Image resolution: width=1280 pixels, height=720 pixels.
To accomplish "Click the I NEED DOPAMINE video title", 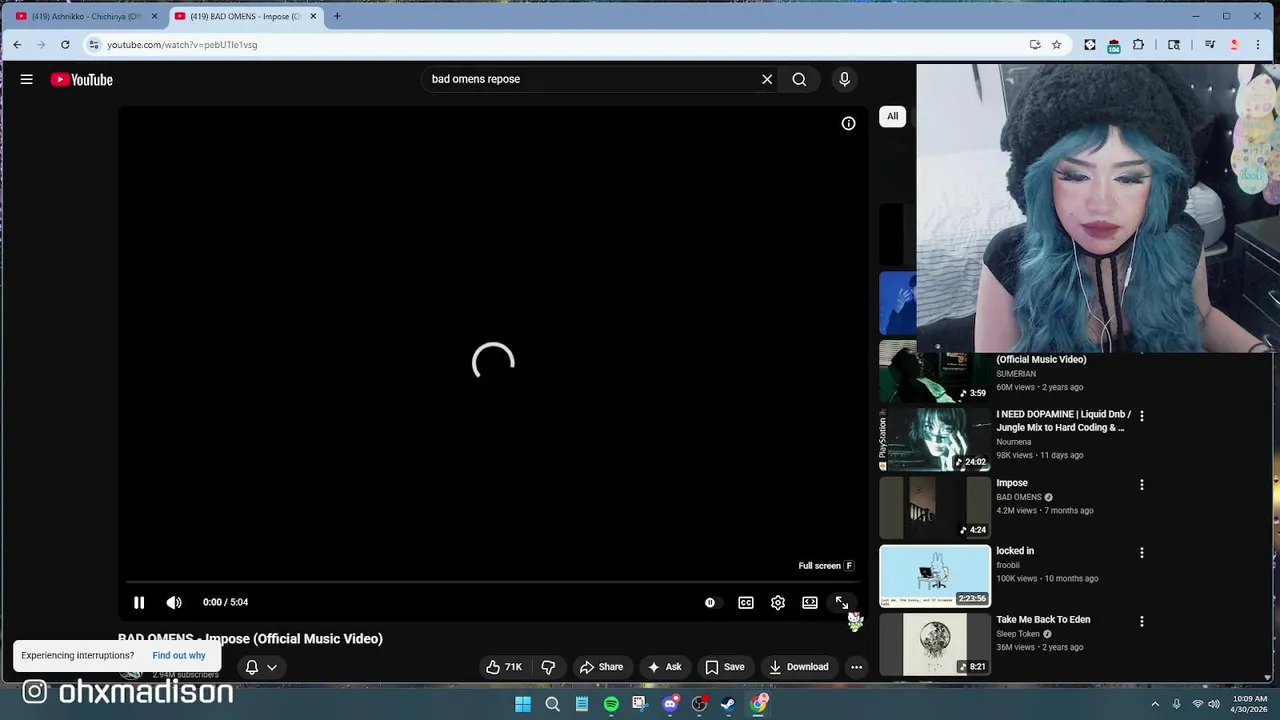I will pyautogui.click(x=1063, y=421).
